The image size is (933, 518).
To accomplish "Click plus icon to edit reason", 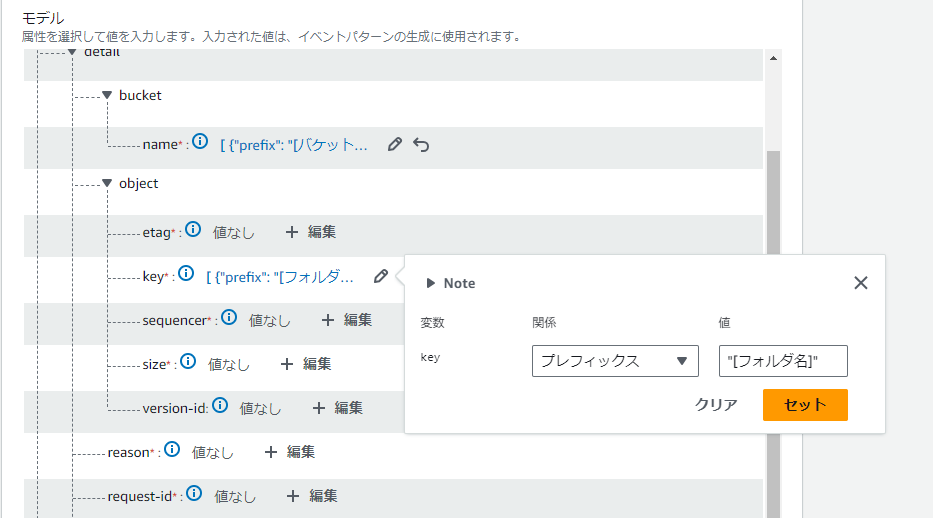I will (271, 452).
